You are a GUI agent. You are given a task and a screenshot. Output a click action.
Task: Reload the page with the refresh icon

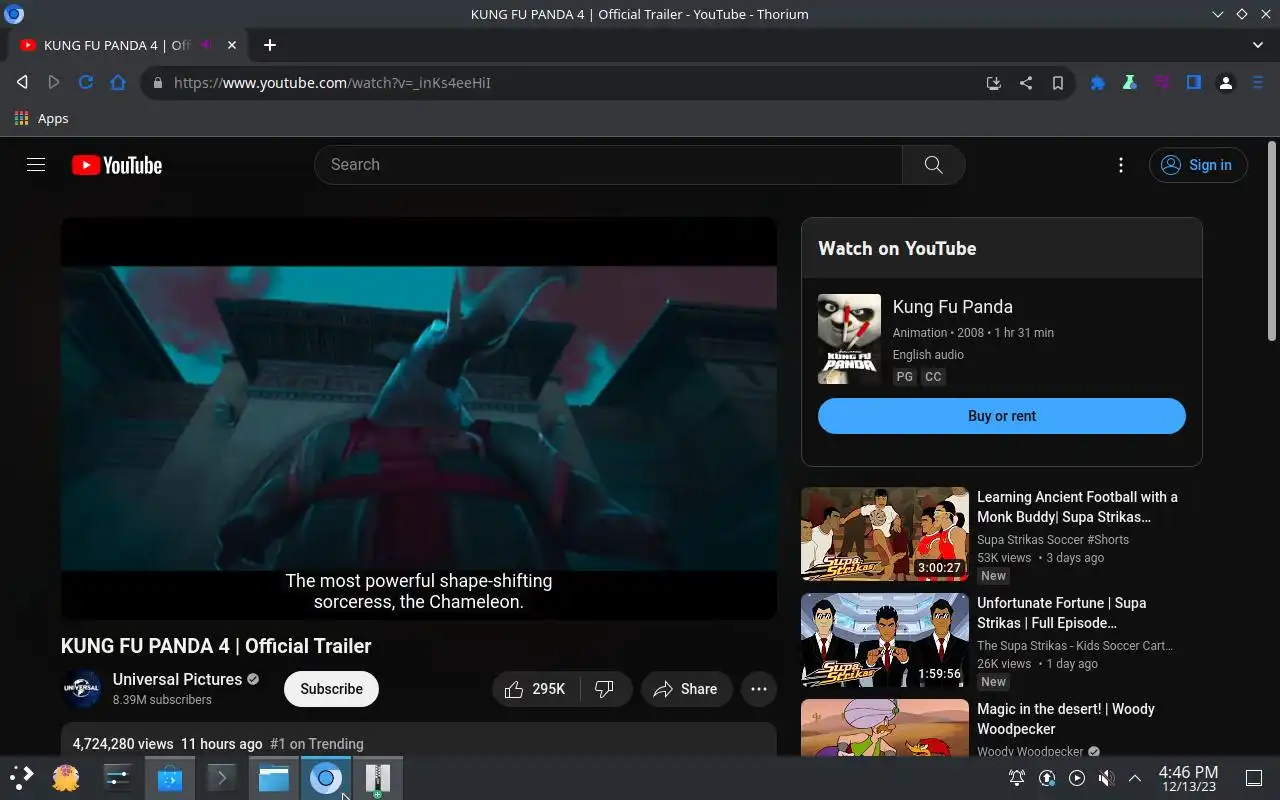pos(86,83)
